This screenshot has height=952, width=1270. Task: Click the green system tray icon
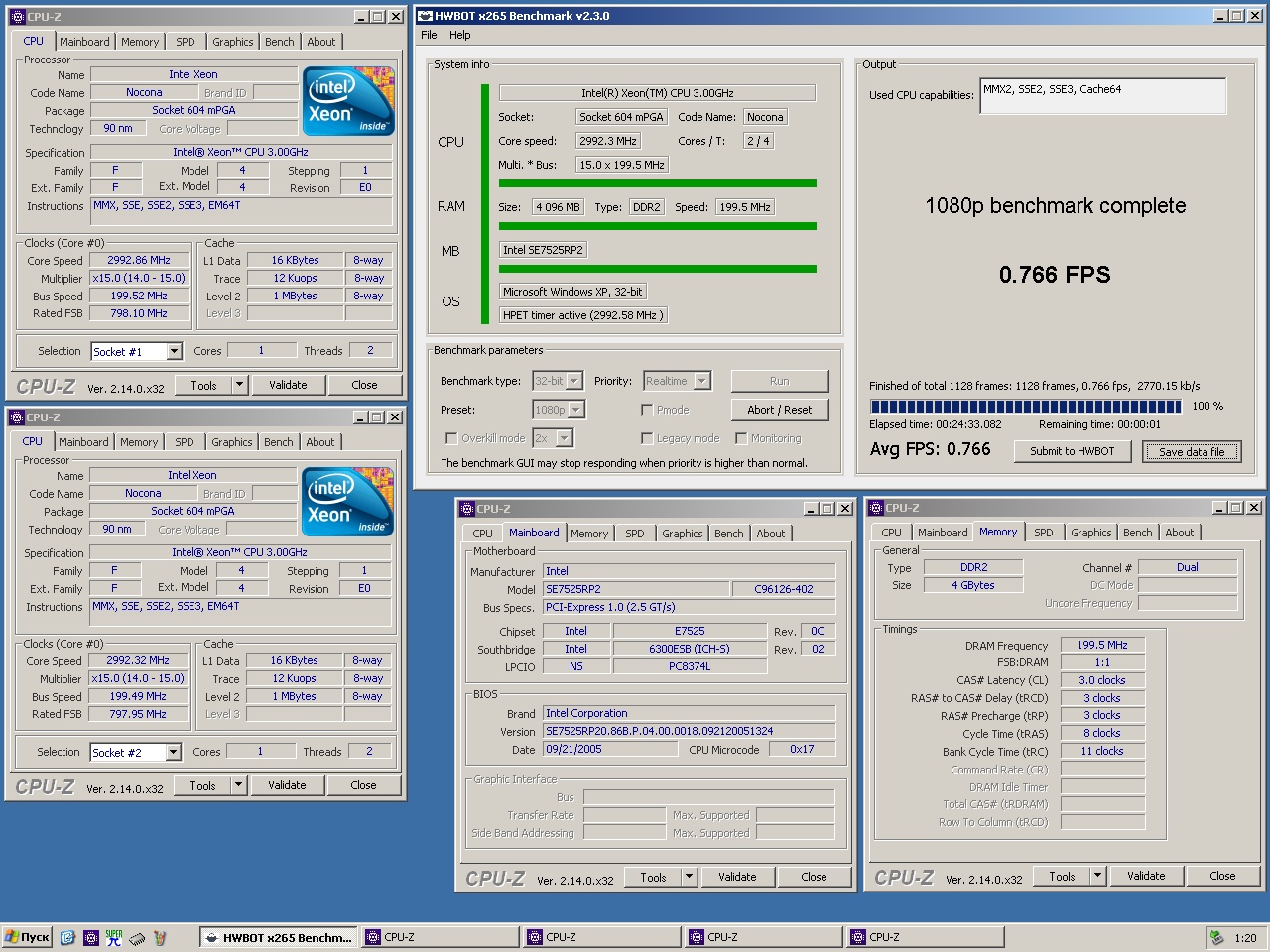click(1216, 937)
